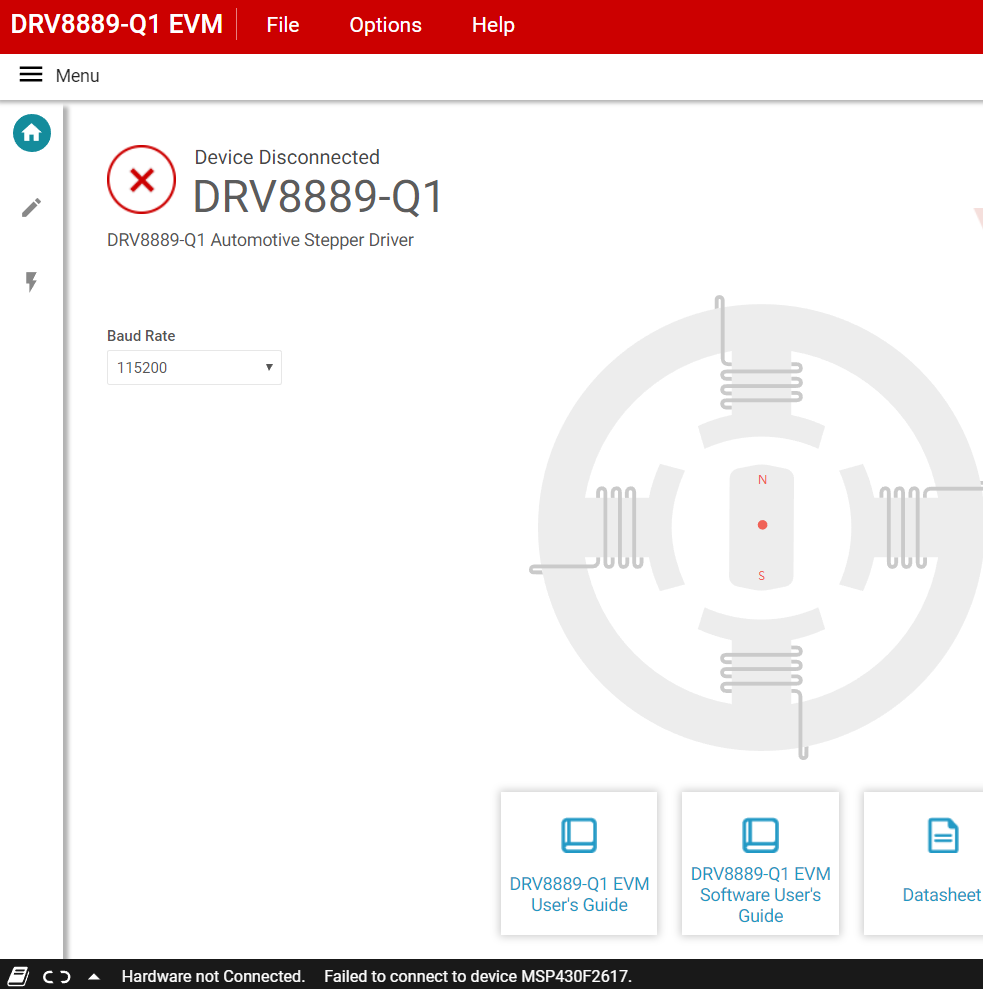Screen dimensions: 983x989
Task: Click the Baud Rate dropdown arrow
Action: [x=269, y=367]
